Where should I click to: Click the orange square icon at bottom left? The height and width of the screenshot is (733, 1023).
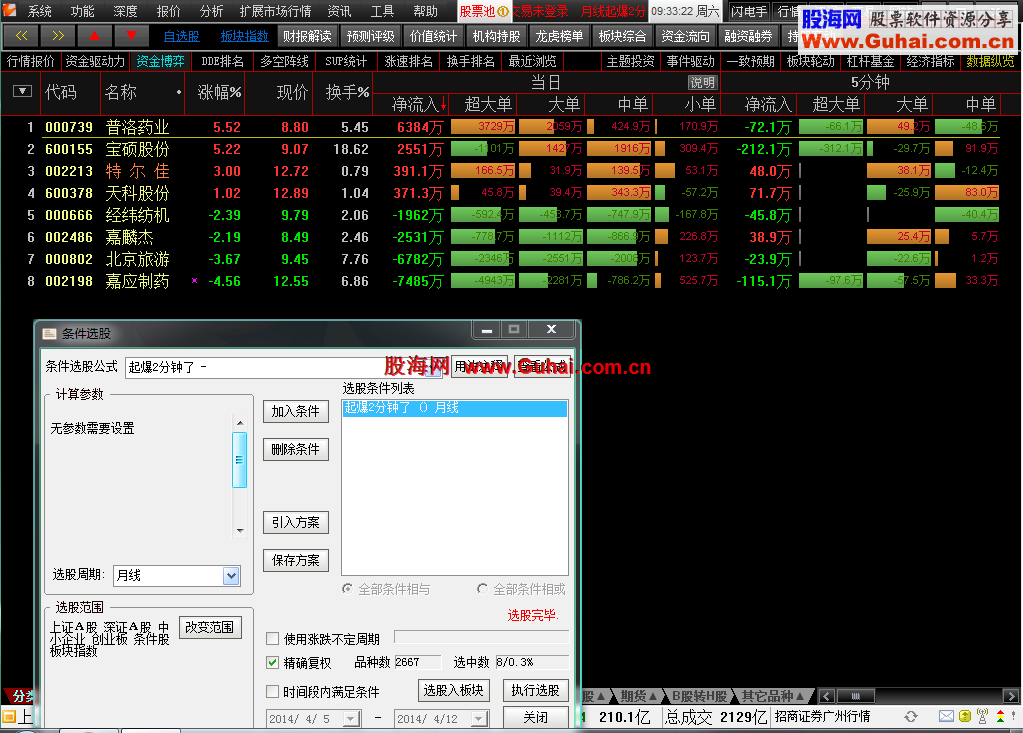pos(8,717)
